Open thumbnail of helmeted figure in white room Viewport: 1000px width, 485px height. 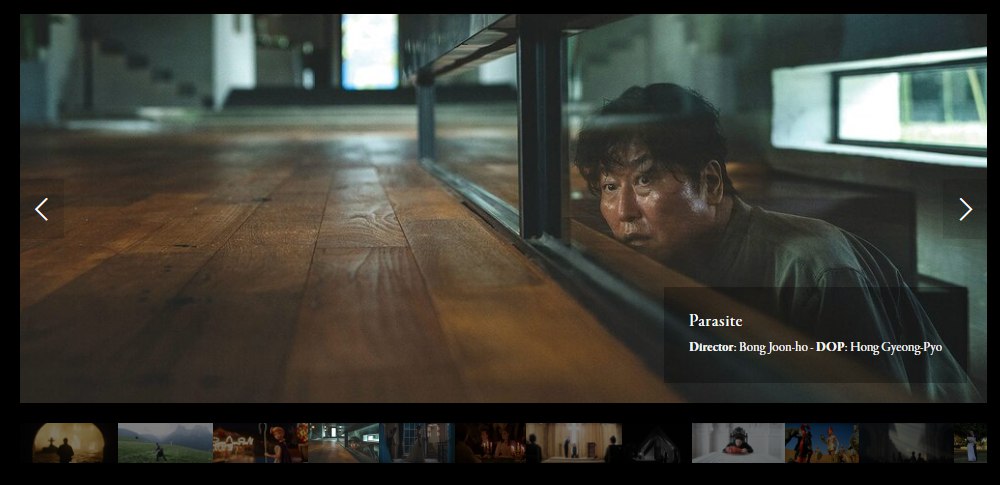pyautogui.click(x=739, y=443)
